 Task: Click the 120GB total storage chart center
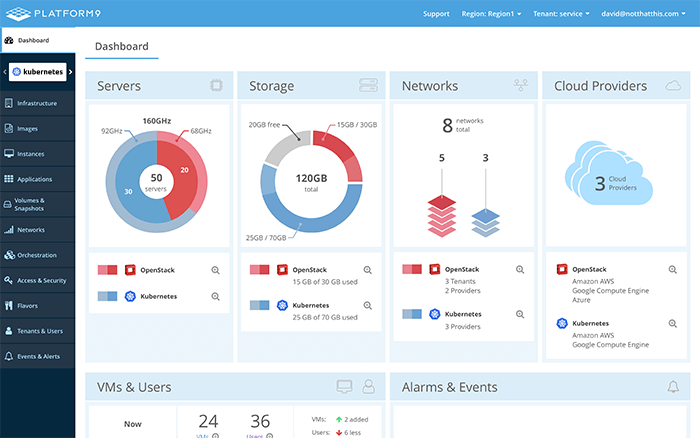click(311, 182)
